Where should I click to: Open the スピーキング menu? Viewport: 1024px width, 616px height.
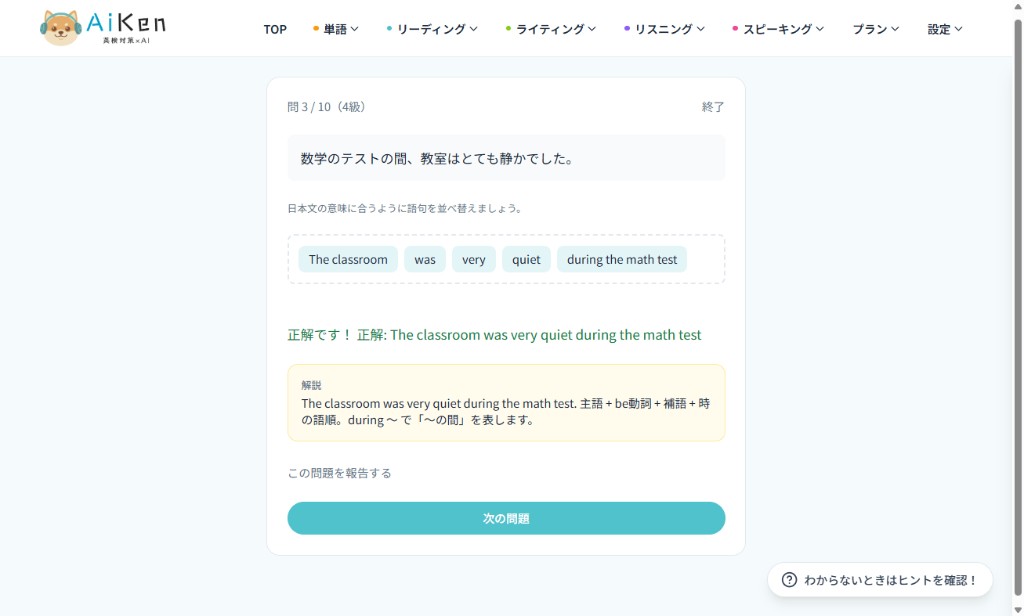(x=778, y=29)
